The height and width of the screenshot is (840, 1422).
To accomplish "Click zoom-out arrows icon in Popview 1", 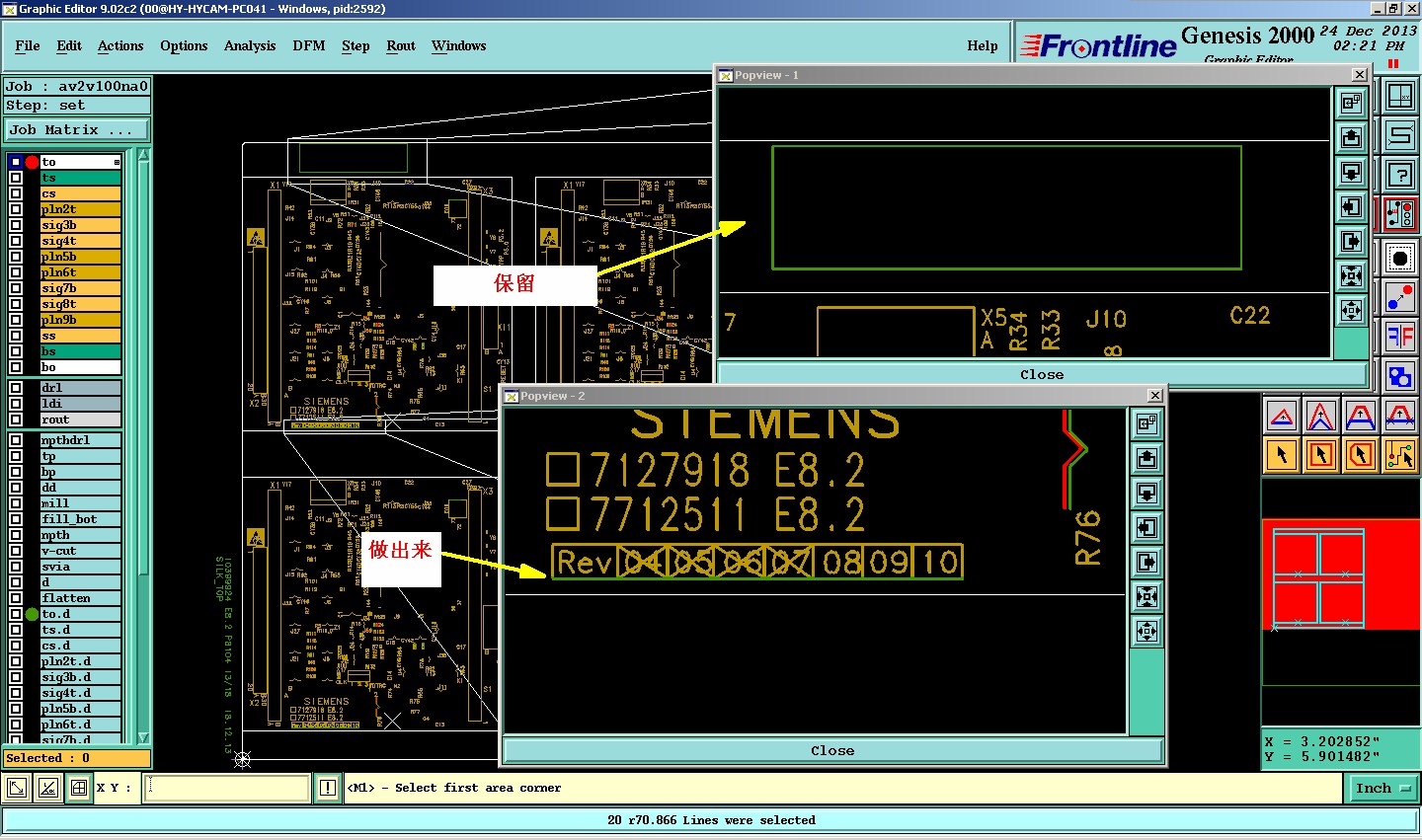I will coord(1351,310).
